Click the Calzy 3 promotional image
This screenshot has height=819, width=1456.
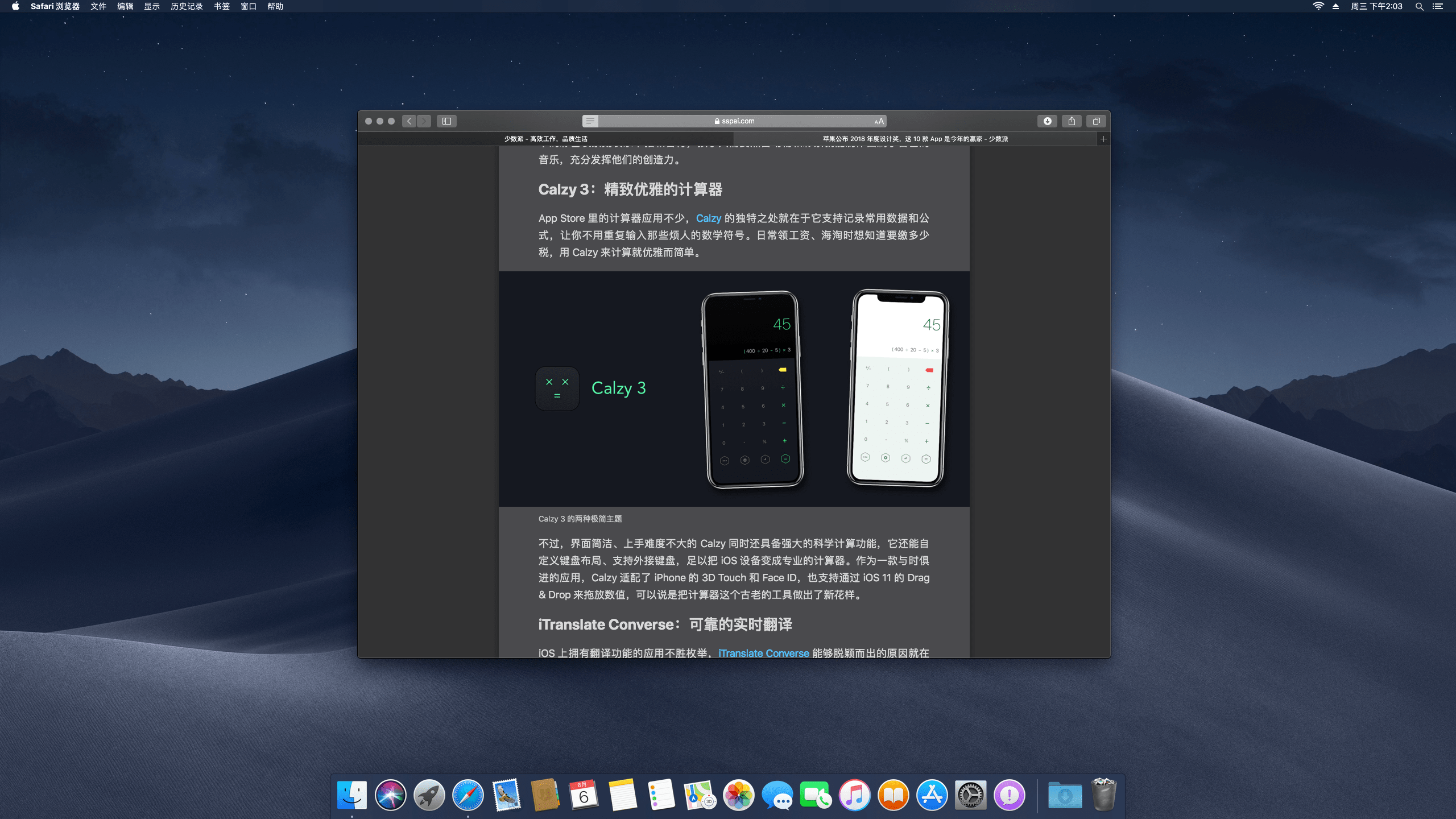click(734, 389)
